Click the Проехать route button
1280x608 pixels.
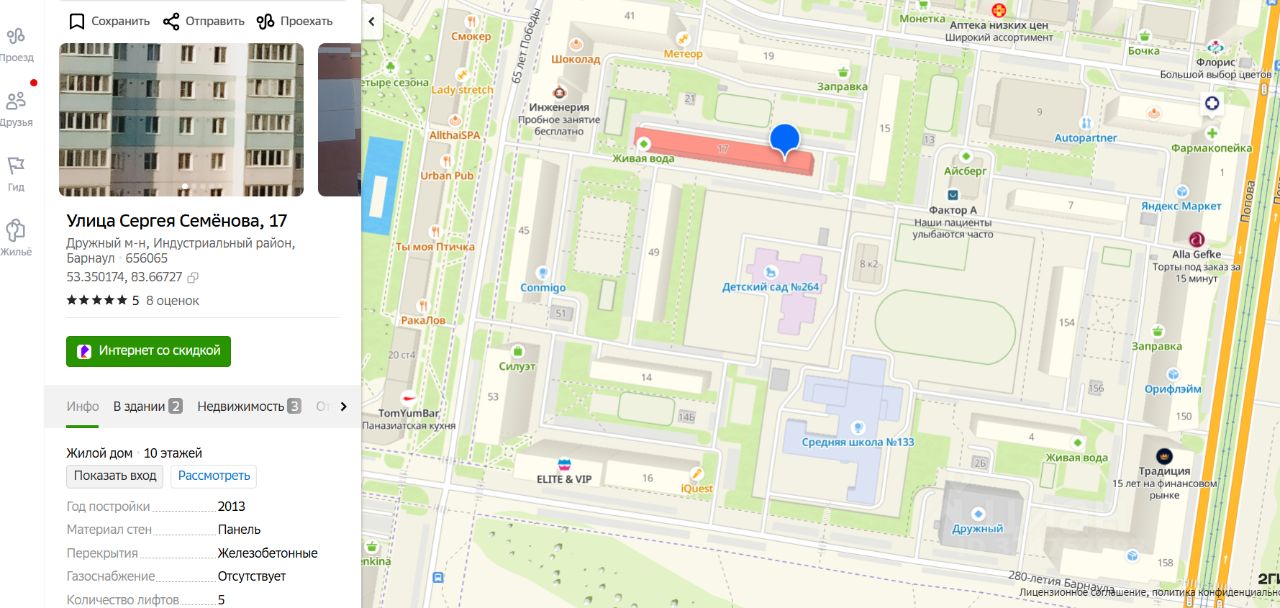point(295,21)
